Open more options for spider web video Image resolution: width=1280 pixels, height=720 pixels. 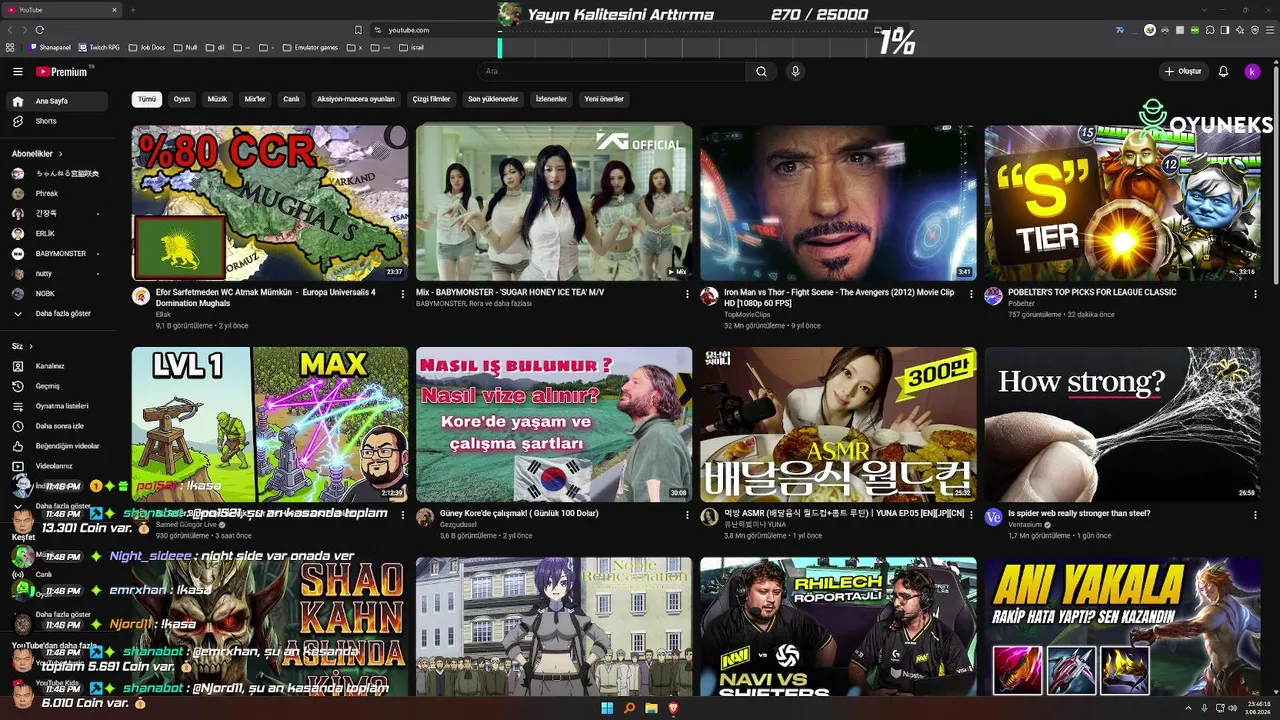(x=1255, y=515)
